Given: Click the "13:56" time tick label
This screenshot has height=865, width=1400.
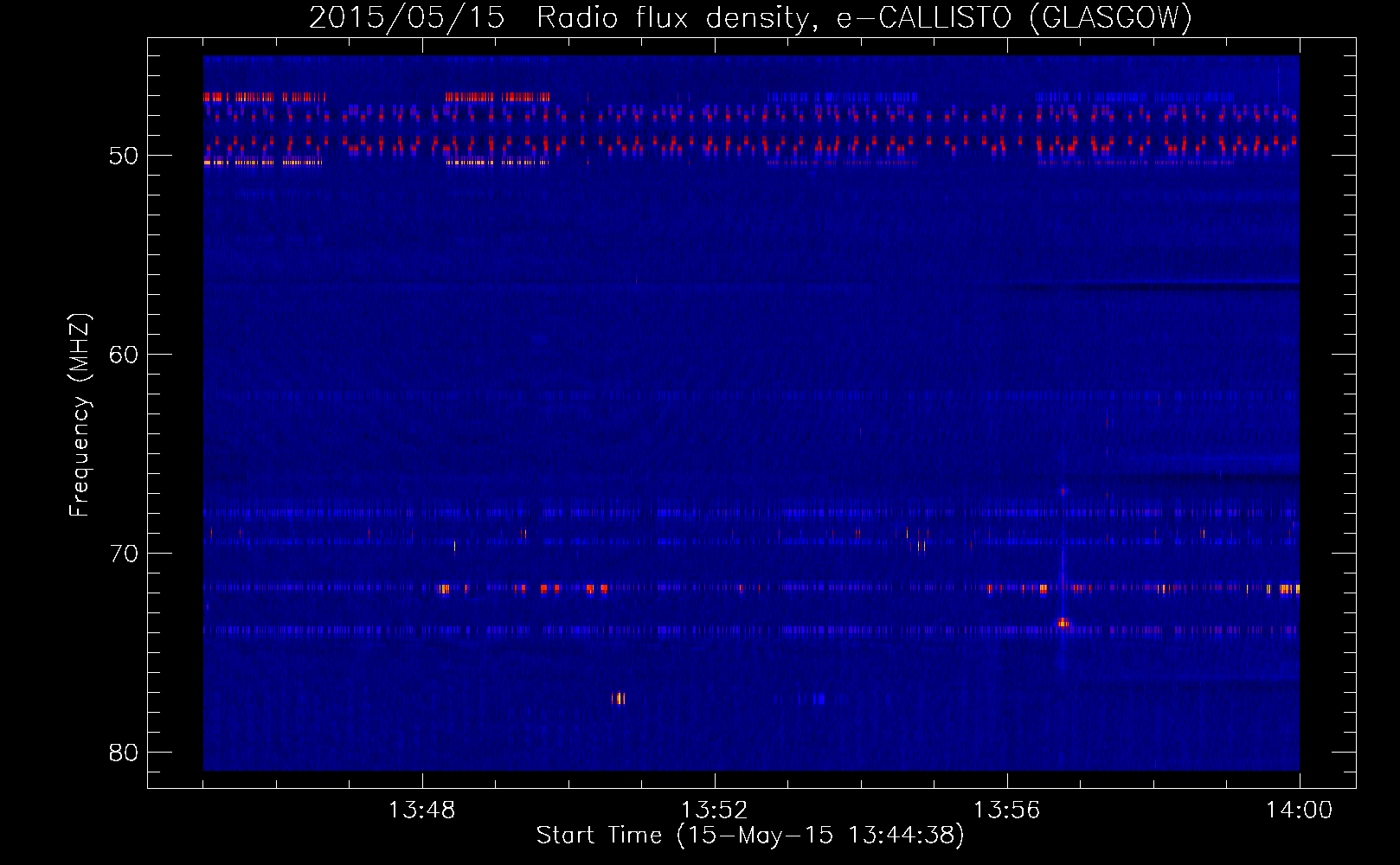Looking at the screenshot, I should pos(1006,811).
